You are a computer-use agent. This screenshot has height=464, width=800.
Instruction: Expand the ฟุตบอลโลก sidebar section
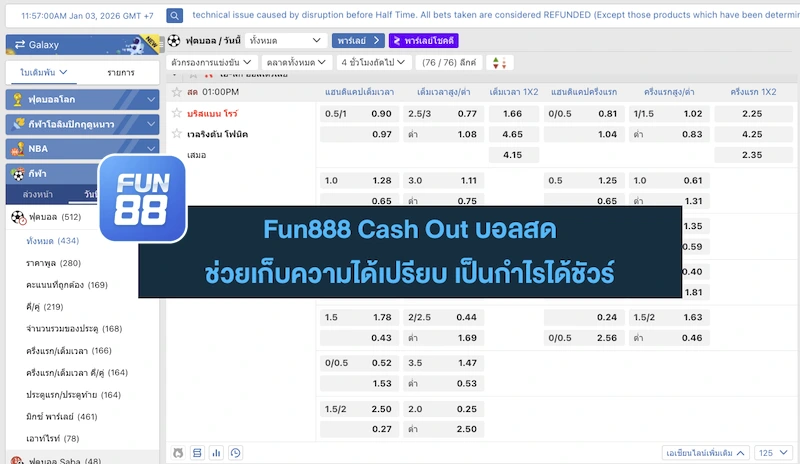82,100
